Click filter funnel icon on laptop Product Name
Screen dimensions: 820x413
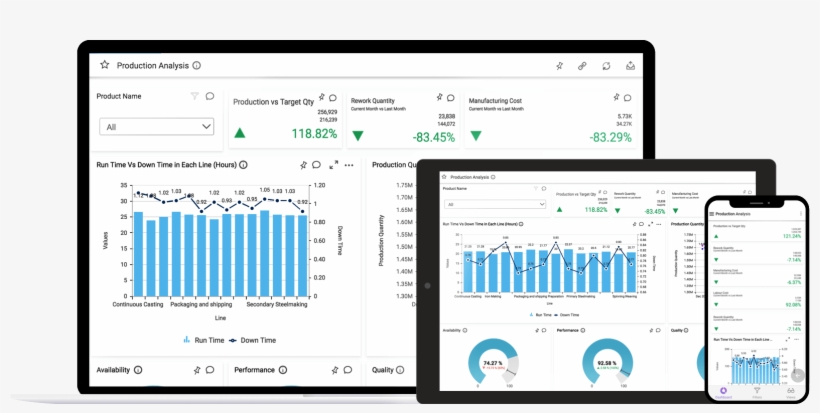coord(195,96)
